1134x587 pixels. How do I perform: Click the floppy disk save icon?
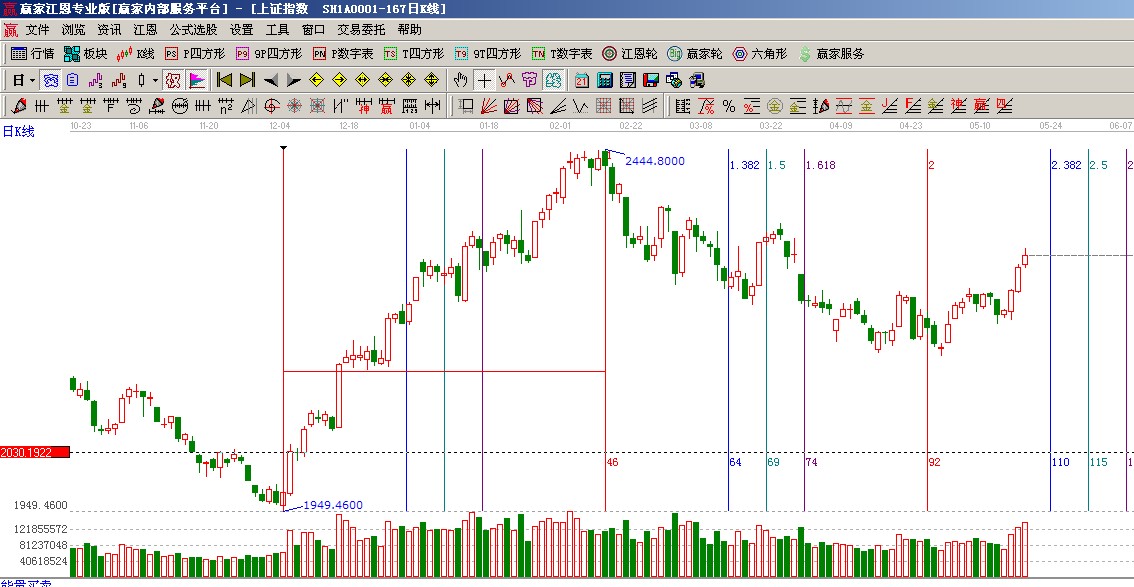click(x=650, y=80)
